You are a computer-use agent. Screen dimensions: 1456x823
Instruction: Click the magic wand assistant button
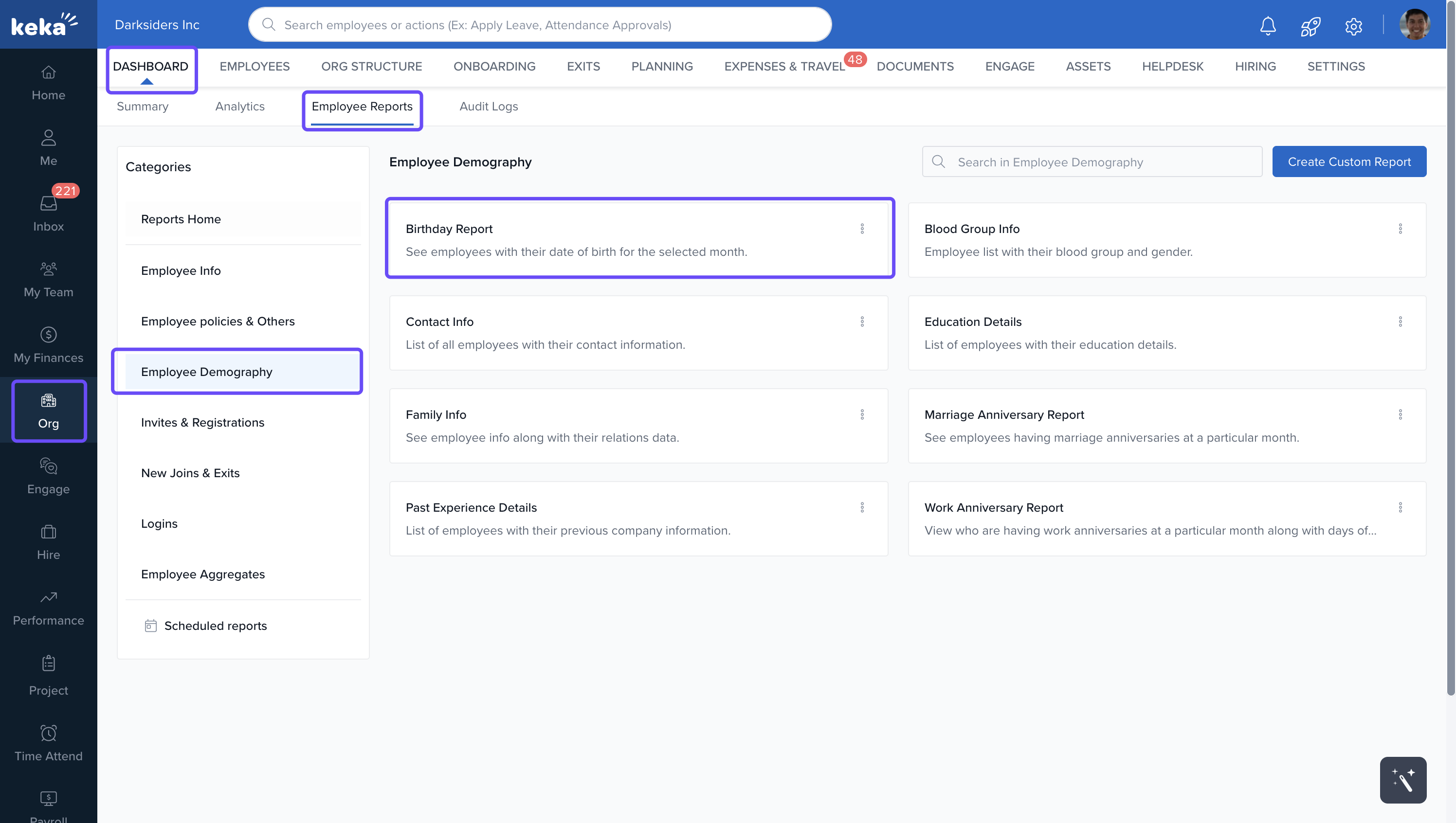click(1402, 780)
